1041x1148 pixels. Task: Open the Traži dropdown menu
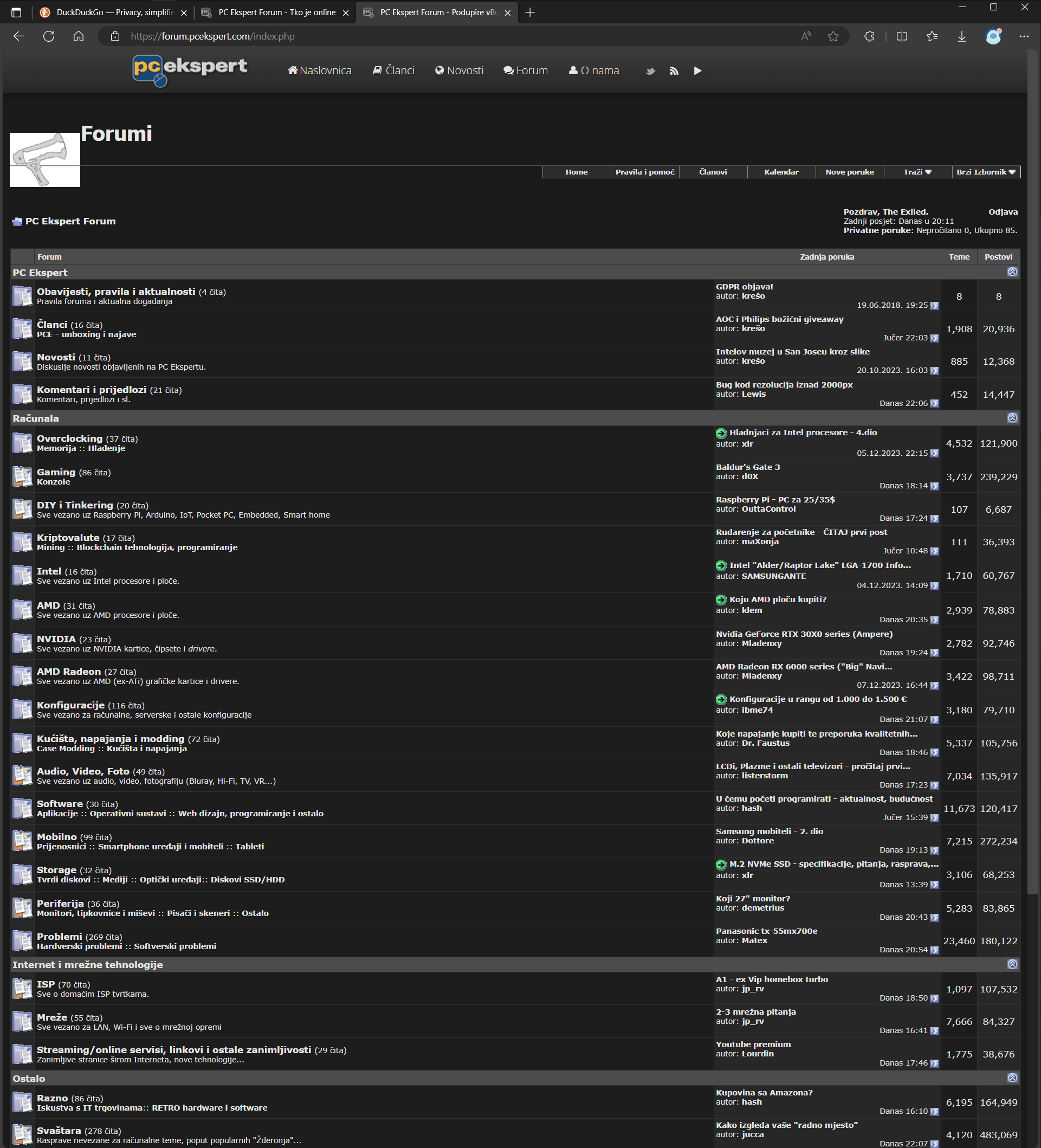pos(917,172)
